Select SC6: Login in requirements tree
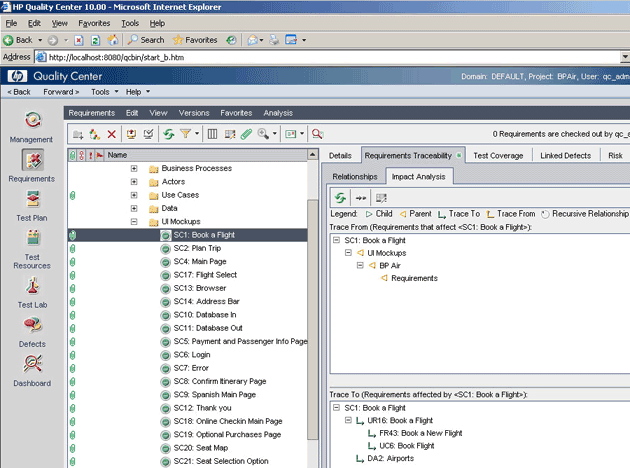 coord(191,354)
